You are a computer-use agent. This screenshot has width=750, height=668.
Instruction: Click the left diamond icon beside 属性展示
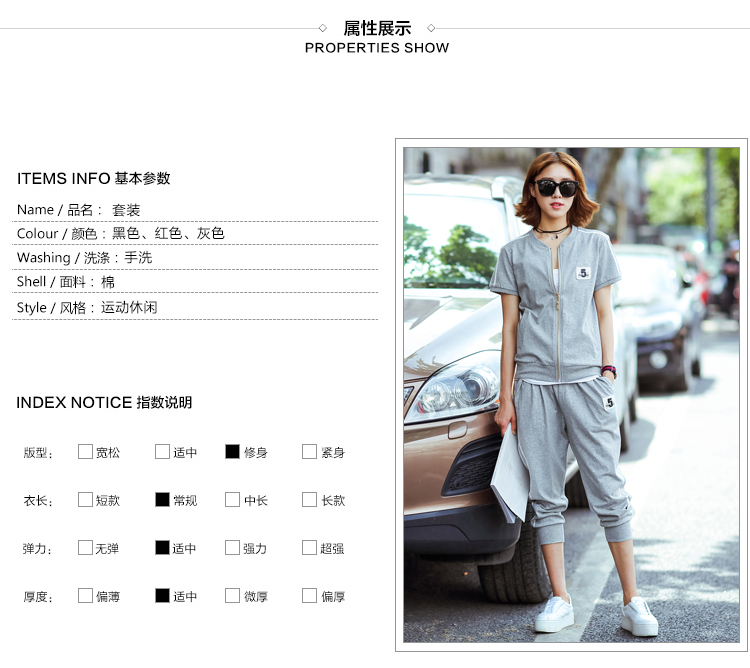pyautogui.click(x=323, y=28)
